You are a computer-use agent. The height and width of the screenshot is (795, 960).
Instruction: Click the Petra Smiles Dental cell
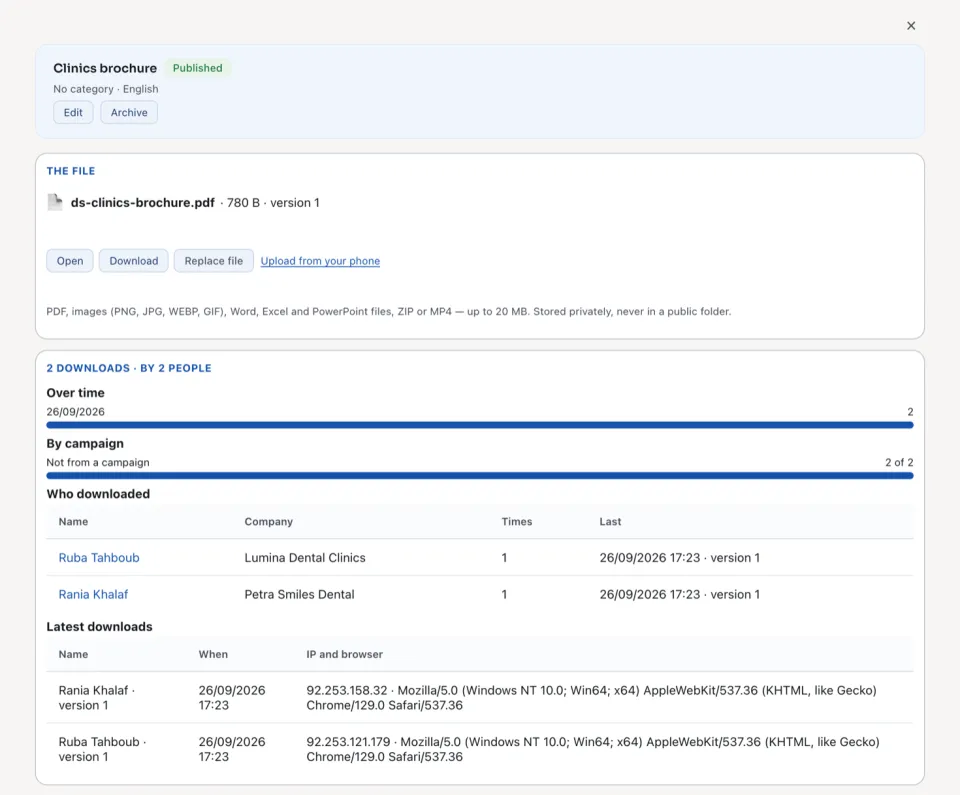pos(299,595)
